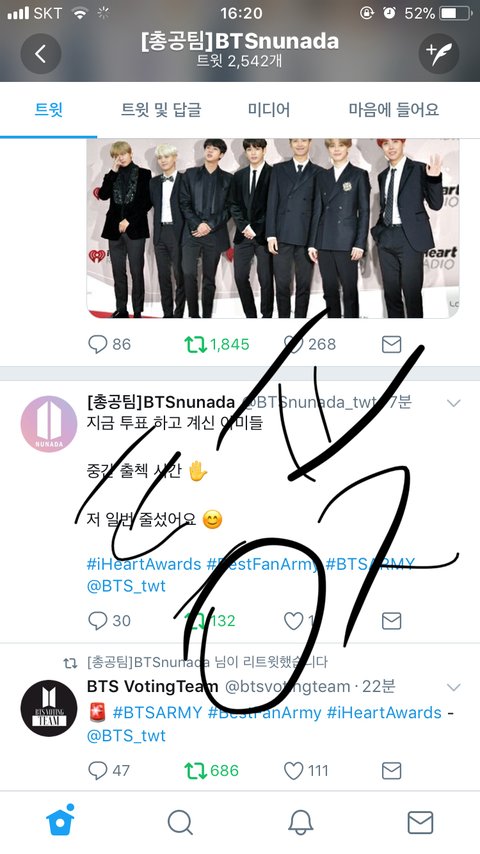The image size is (480, 854).
Task: Switch to the 마음에 들어요 tab
Action: click(393, 110)
